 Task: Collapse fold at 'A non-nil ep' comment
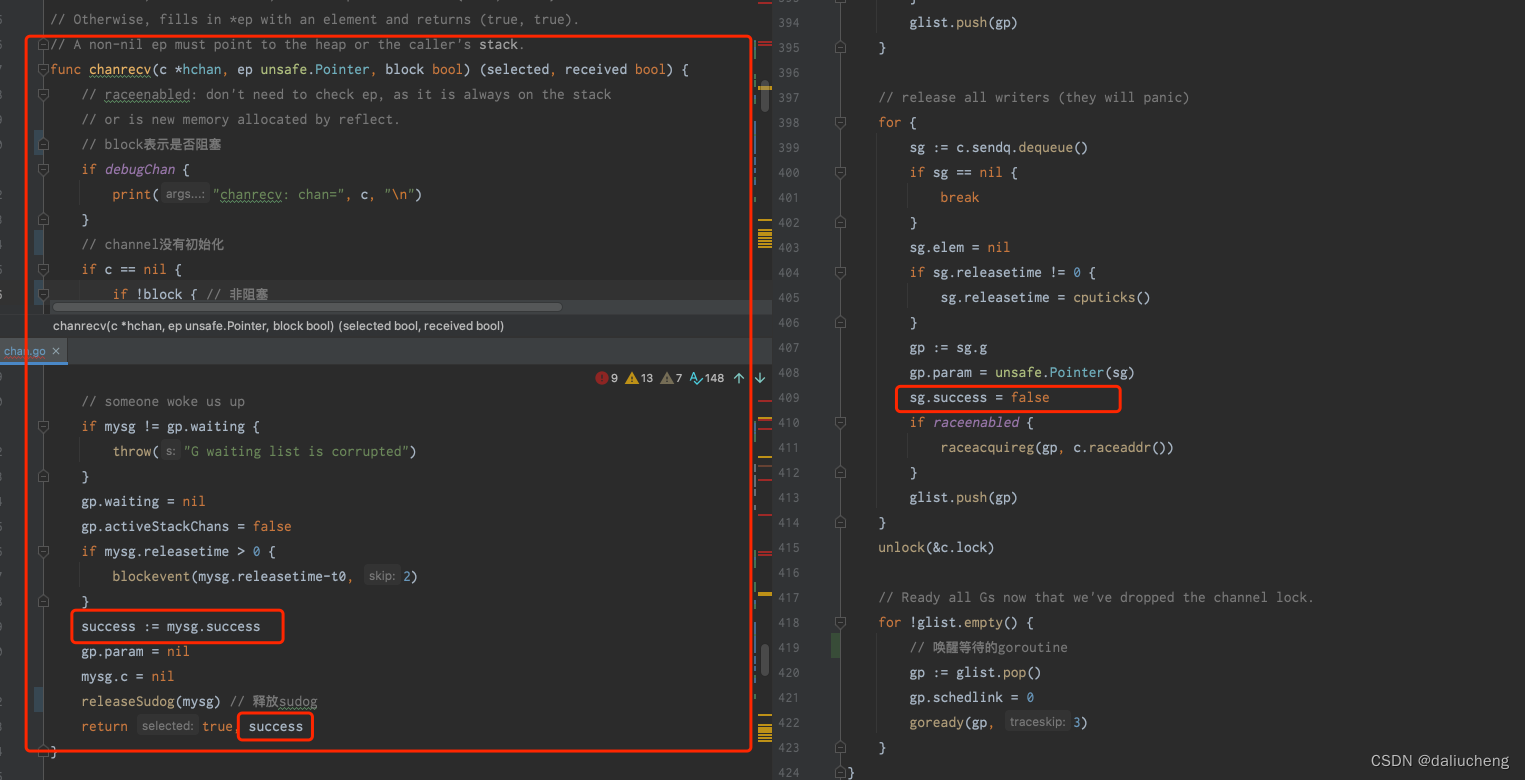[43, 44]
